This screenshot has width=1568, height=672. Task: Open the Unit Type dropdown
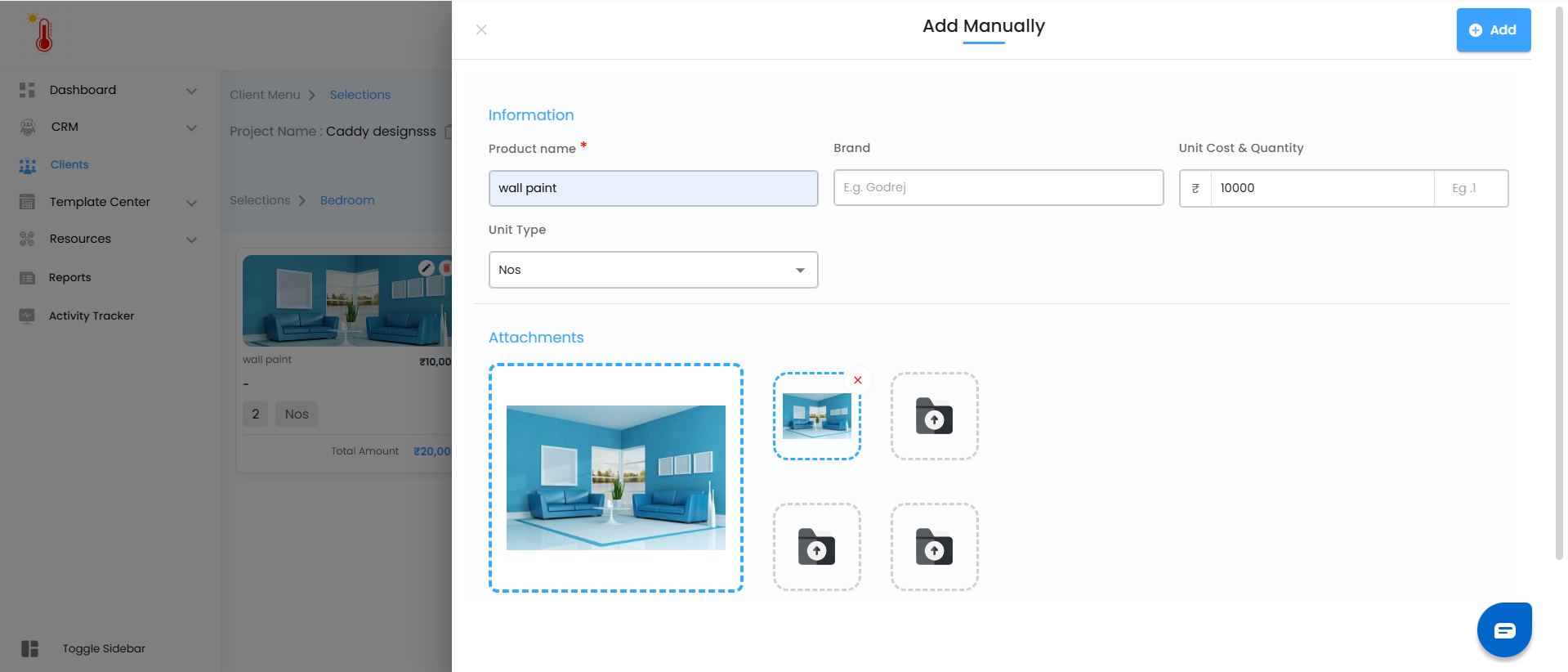tap(654, 270)
